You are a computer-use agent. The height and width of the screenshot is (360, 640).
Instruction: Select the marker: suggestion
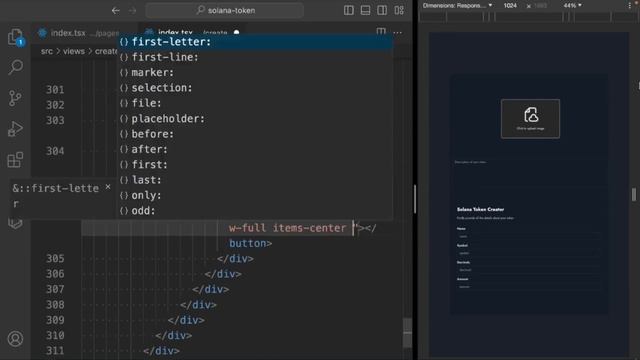255,72
